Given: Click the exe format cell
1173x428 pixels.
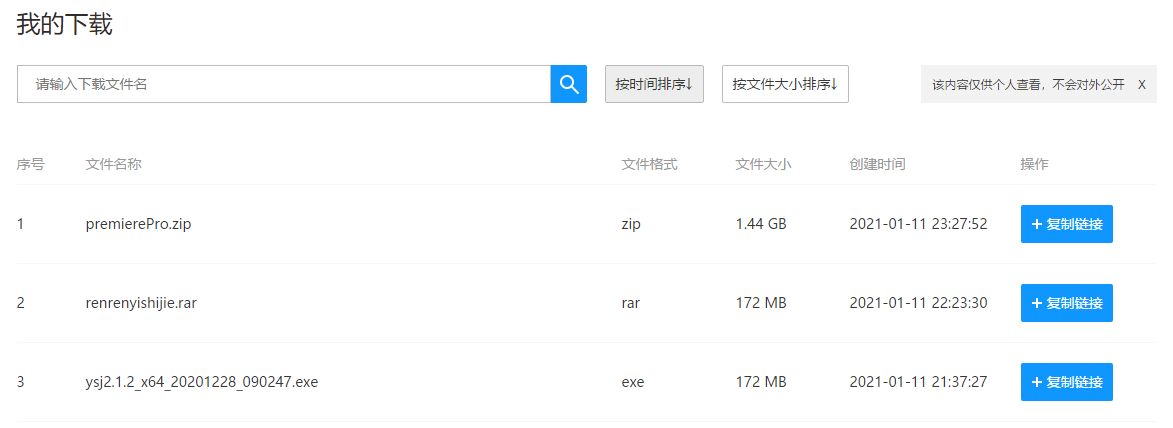Looking at the screenshot, I should pyautogui.click(x=632, y=382).
